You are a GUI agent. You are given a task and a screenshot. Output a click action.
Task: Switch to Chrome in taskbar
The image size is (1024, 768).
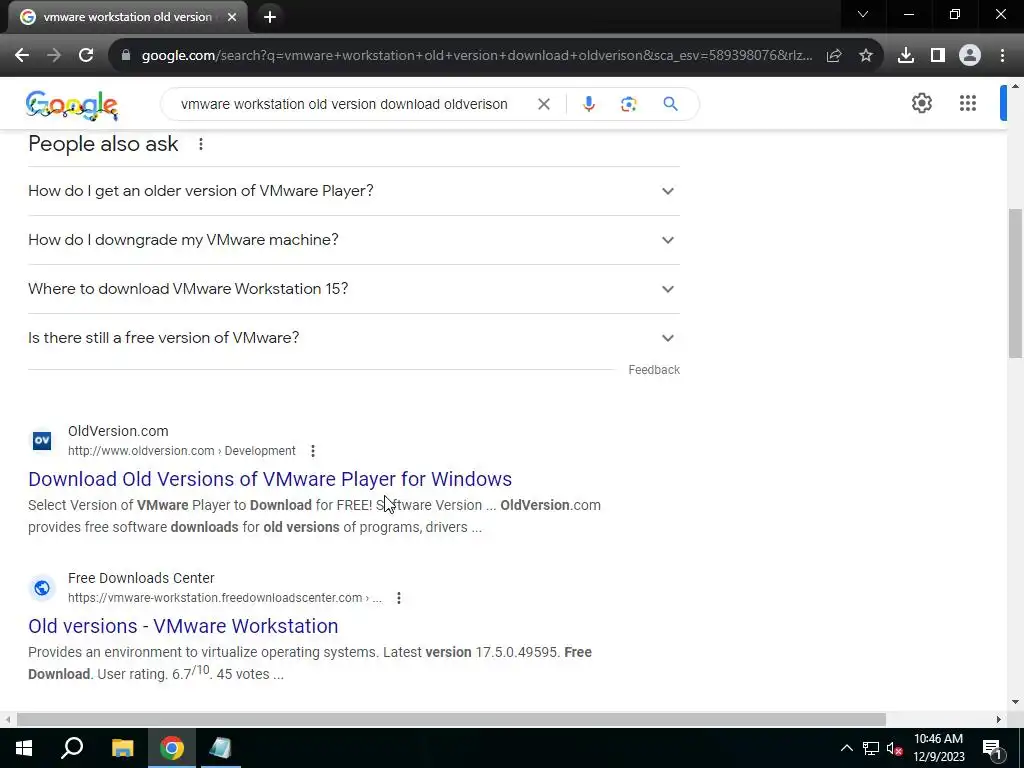(172, 748)
